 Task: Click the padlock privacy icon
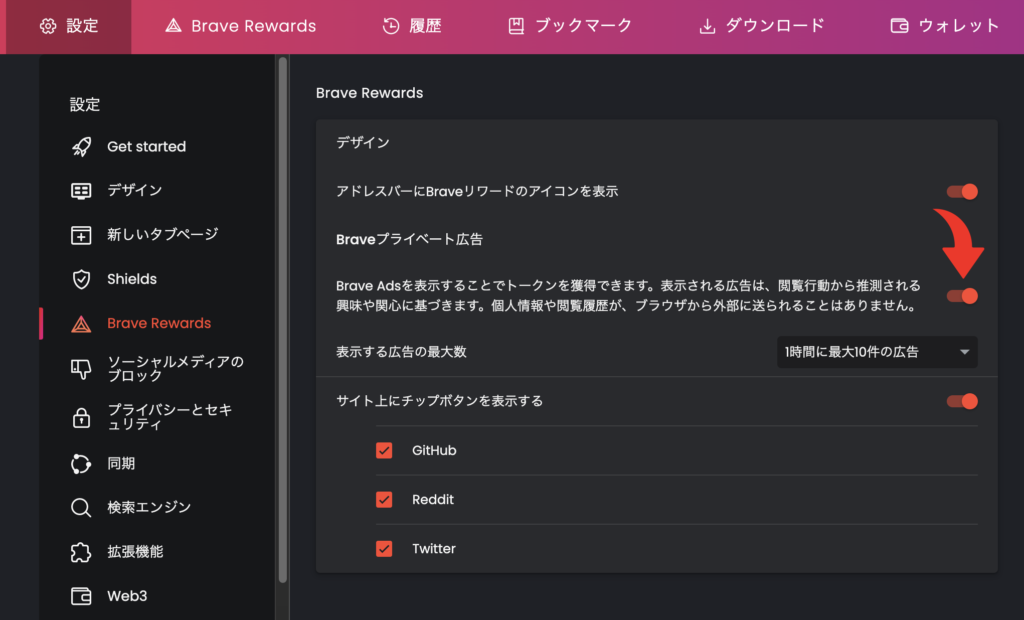(x=81, y=417)
